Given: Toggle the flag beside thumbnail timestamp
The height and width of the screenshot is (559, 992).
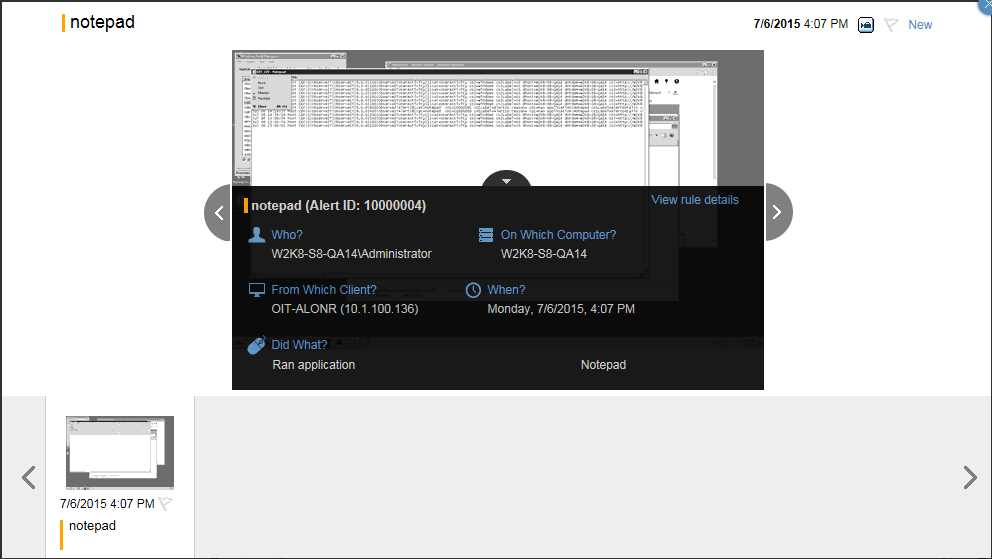Looking at the screenshot, I should (165, 504).
